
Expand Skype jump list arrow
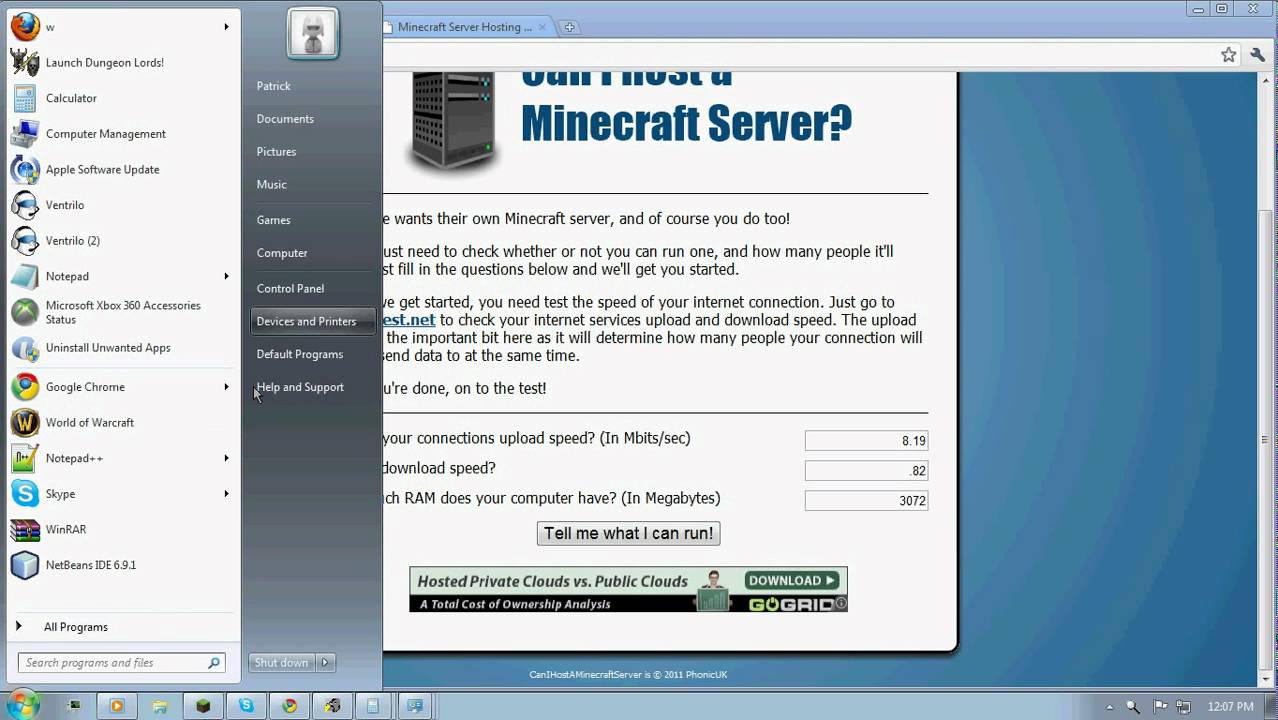tap(226, 494)
